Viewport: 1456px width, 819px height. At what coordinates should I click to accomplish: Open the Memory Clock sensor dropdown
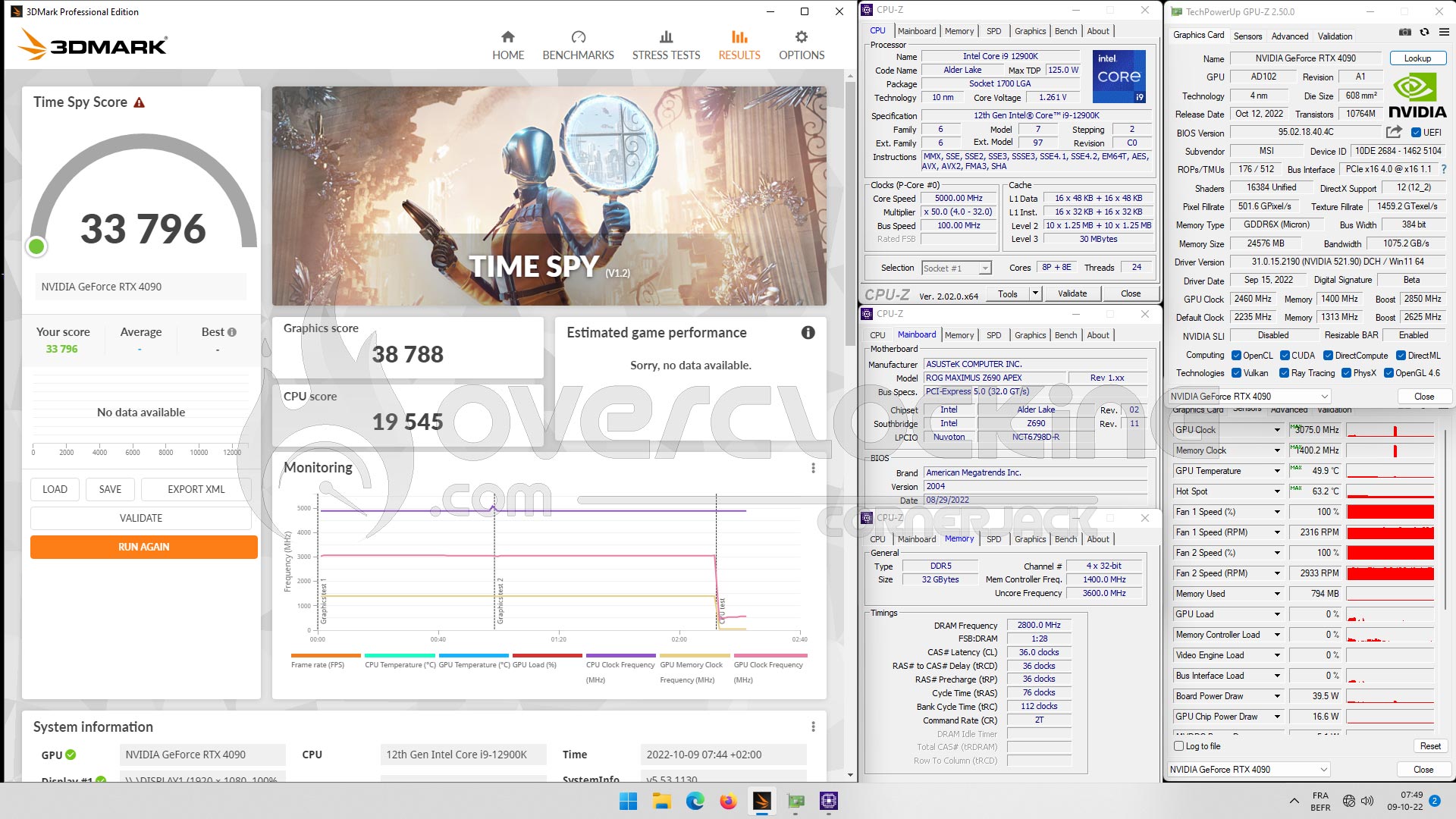tap(1277, 450)
